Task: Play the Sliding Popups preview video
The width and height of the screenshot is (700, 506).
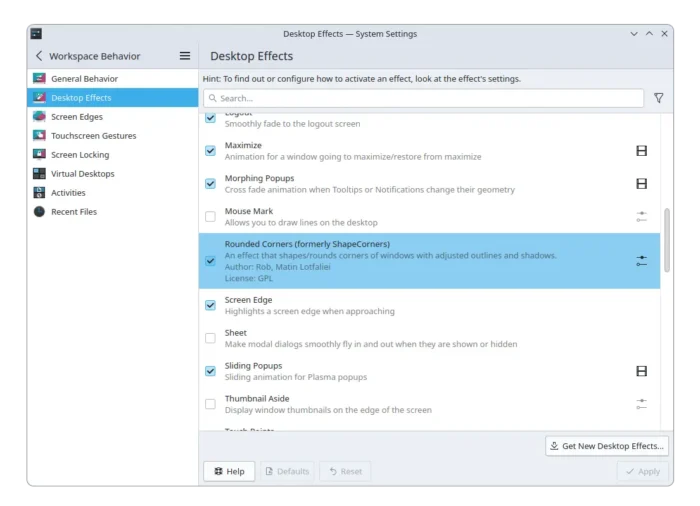Action: click(641, 371)
